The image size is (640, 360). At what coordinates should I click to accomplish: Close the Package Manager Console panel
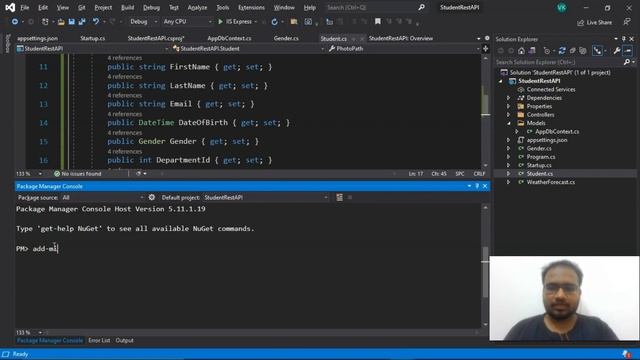(x=485, y=186)
